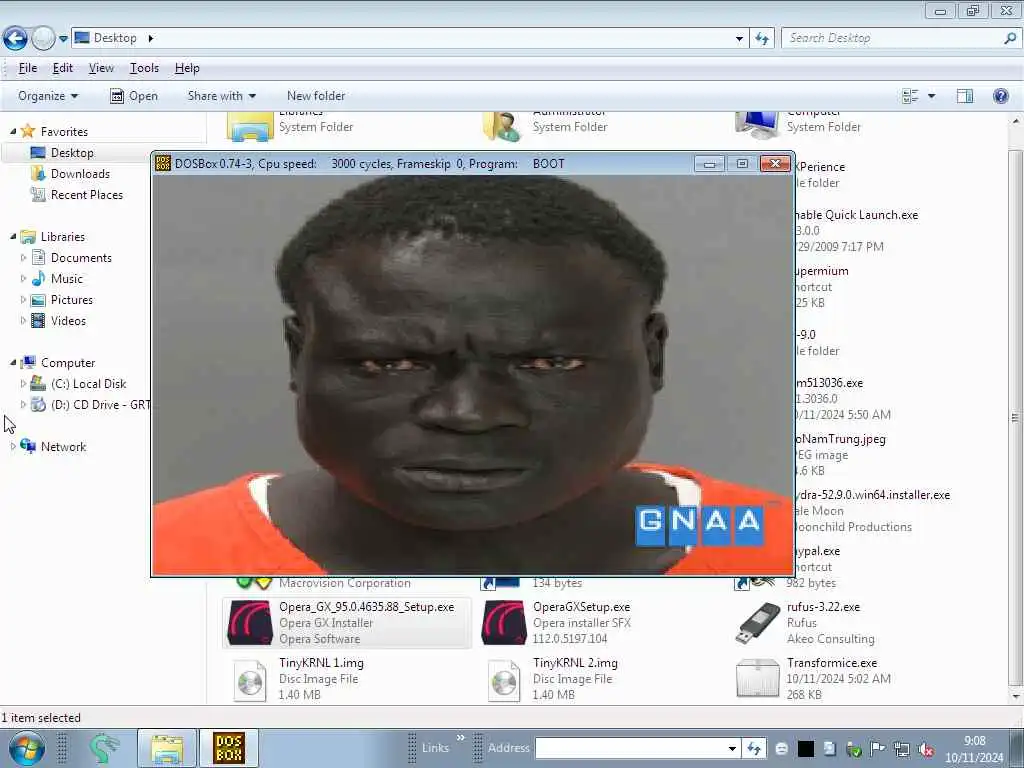Expand the address bar history dropdown
Screen dimensions: 1024x768
739,39
